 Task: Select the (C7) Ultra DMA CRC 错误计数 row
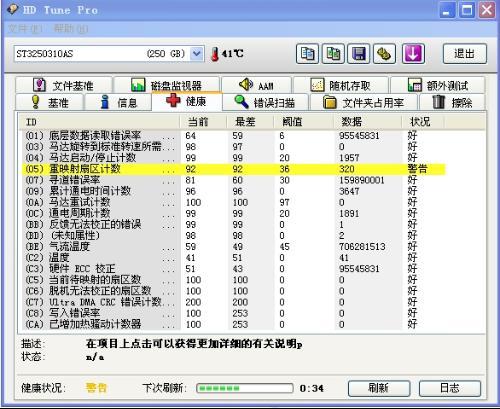tap(232, 302)
